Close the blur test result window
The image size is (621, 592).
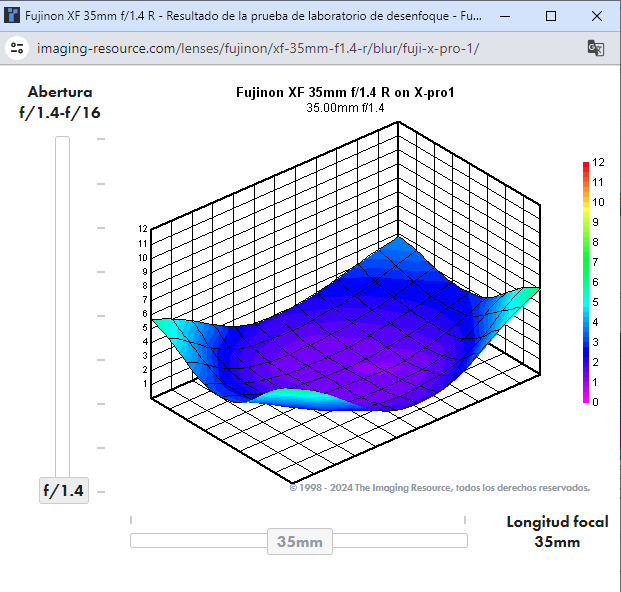597,16
